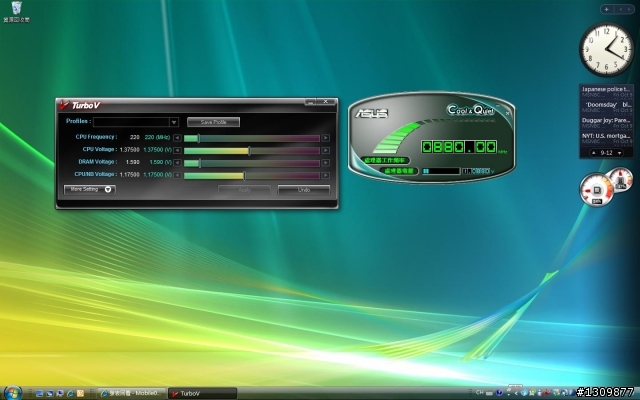This screenshot has height=400, width=640.
Task: Click the Cool & Quiet logo
Action: 471,110
